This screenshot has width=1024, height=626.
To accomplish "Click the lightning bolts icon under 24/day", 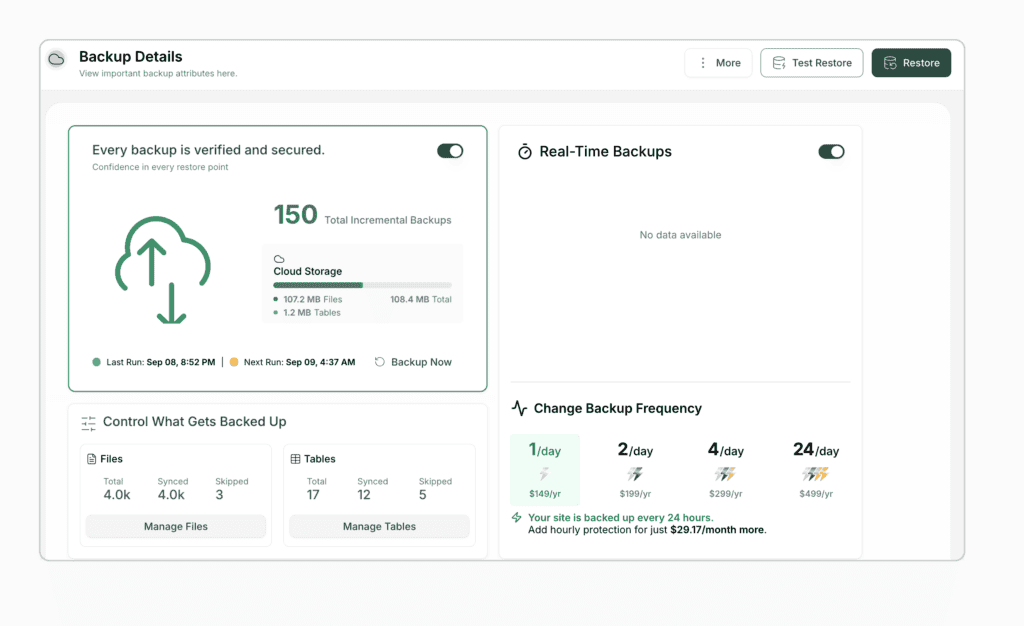I will pyautogui.click(x=816, y=473).
